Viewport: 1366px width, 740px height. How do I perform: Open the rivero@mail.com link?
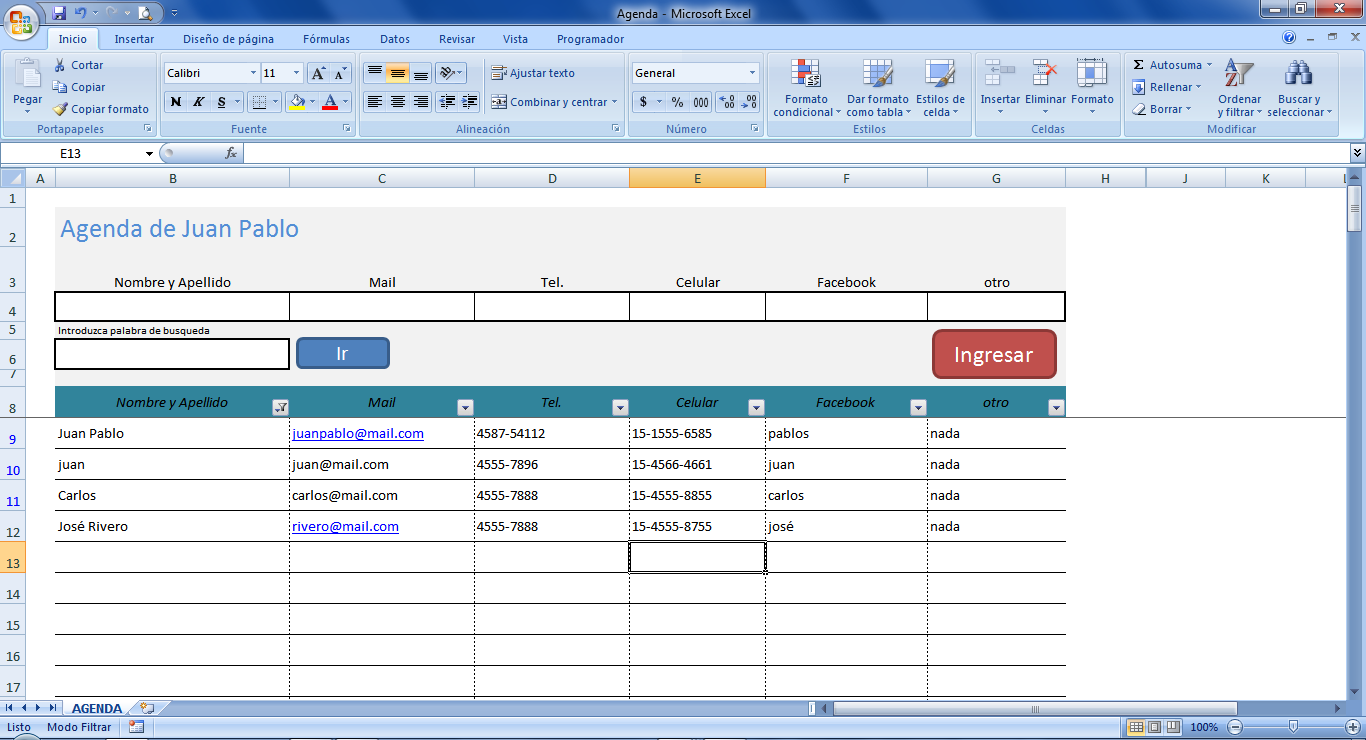(x=345, y=527)
